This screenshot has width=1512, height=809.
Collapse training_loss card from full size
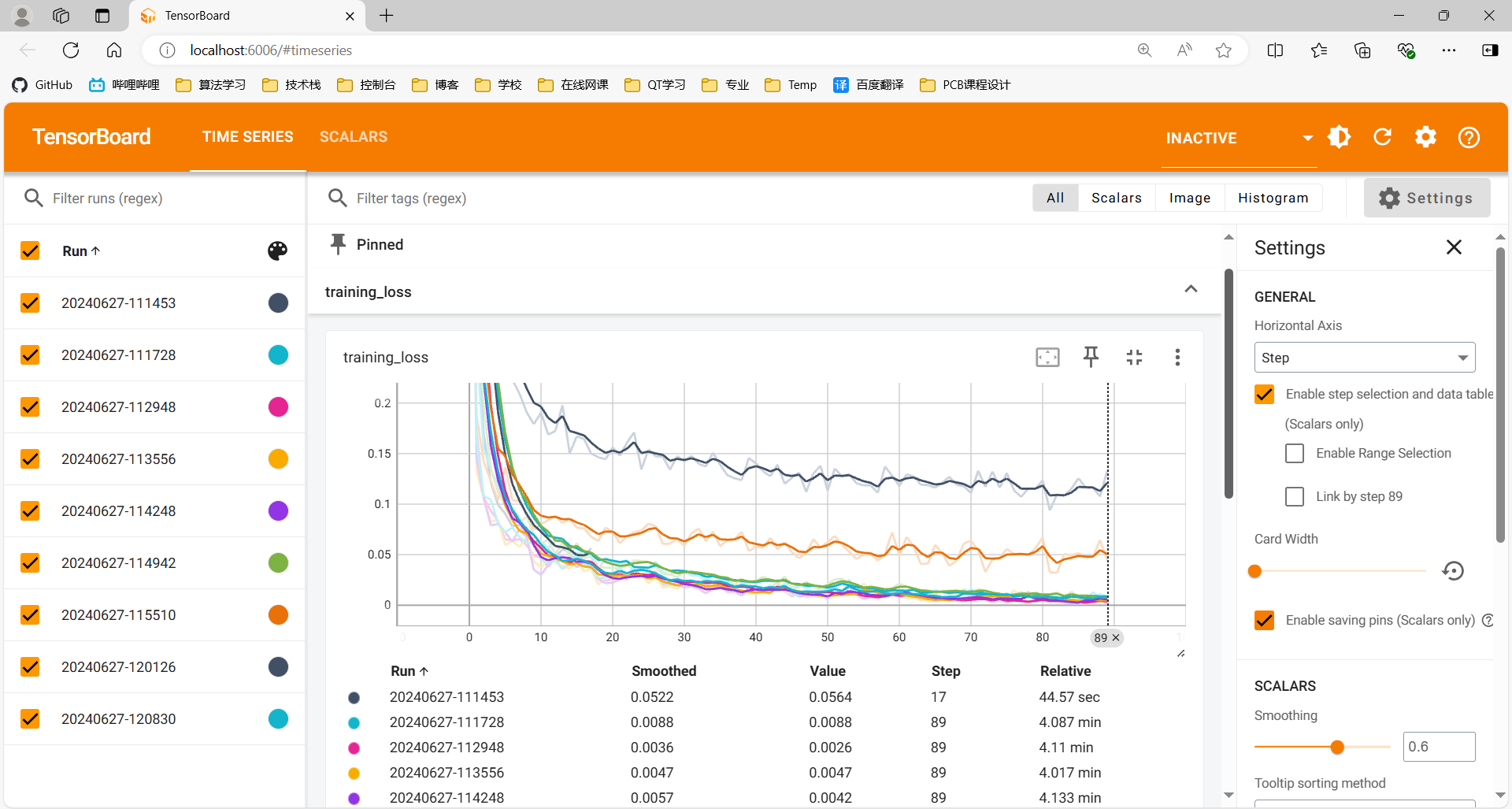point(1134,357)
